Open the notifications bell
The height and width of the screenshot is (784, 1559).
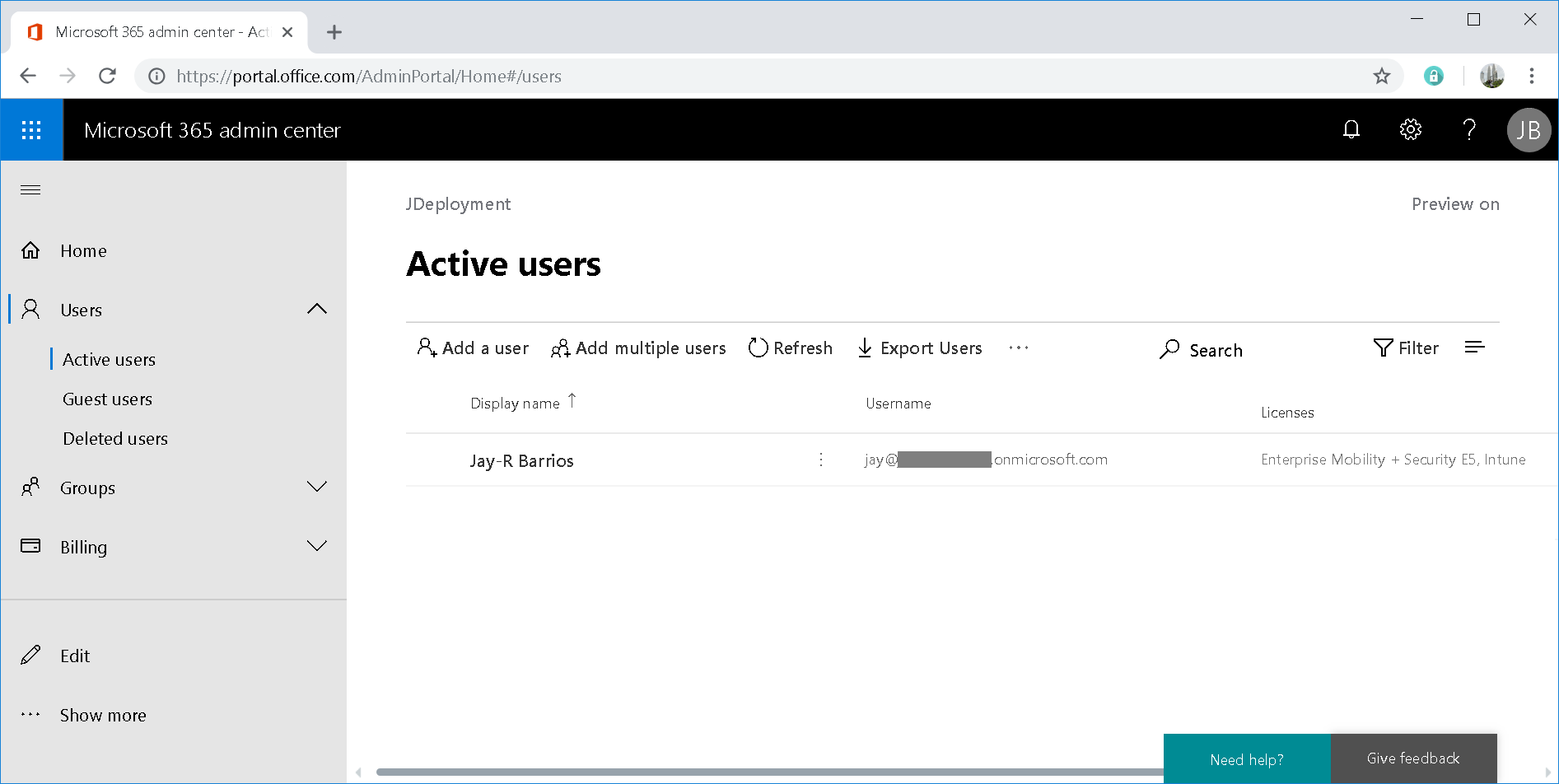pyautogui.click(x=1351, y=129)
